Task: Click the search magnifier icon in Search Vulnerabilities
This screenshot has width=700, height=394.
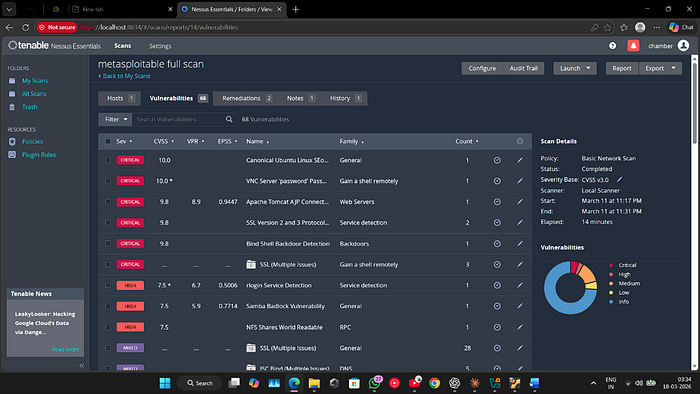Action: [229, 119]
